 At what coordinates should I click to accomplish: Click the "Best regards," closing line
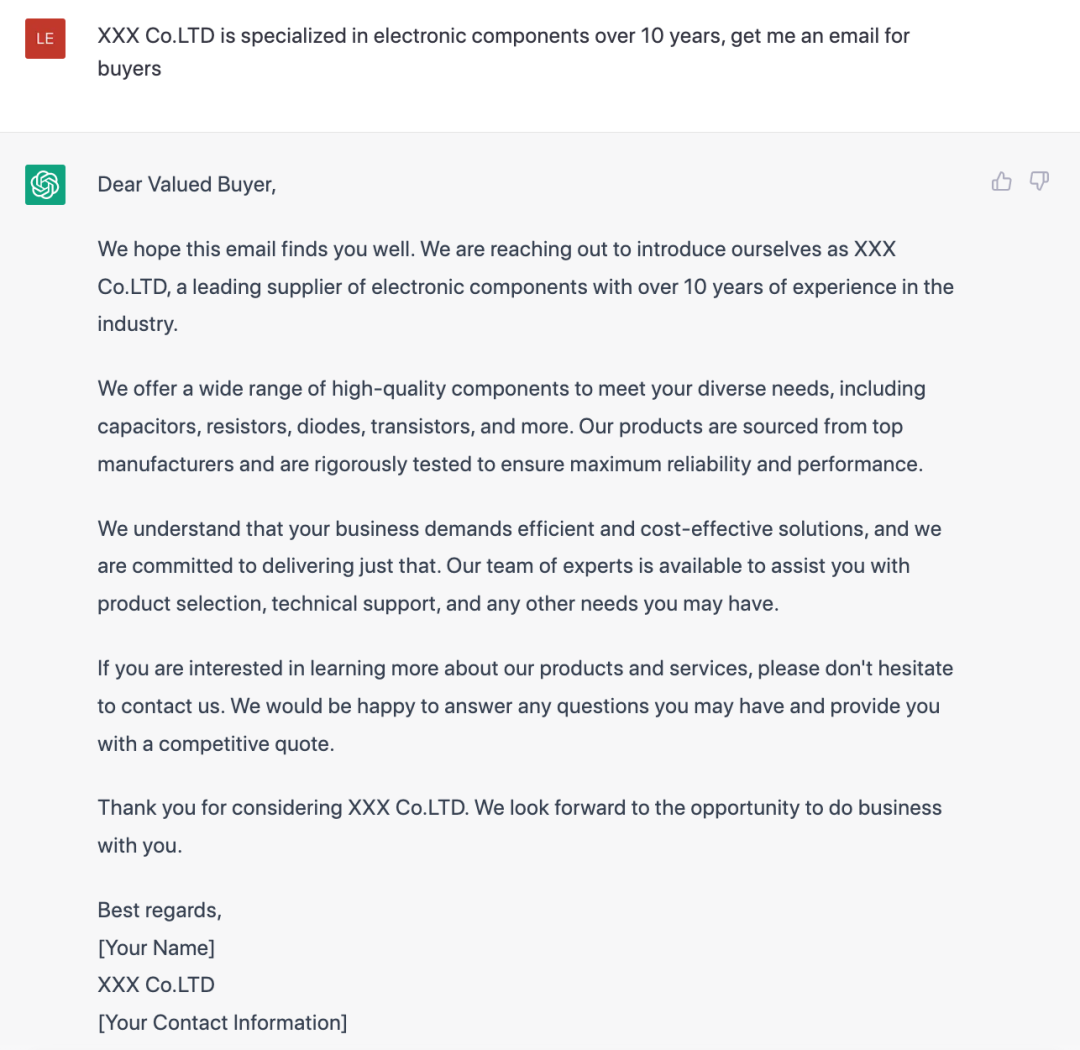click(x=159, y=910)
